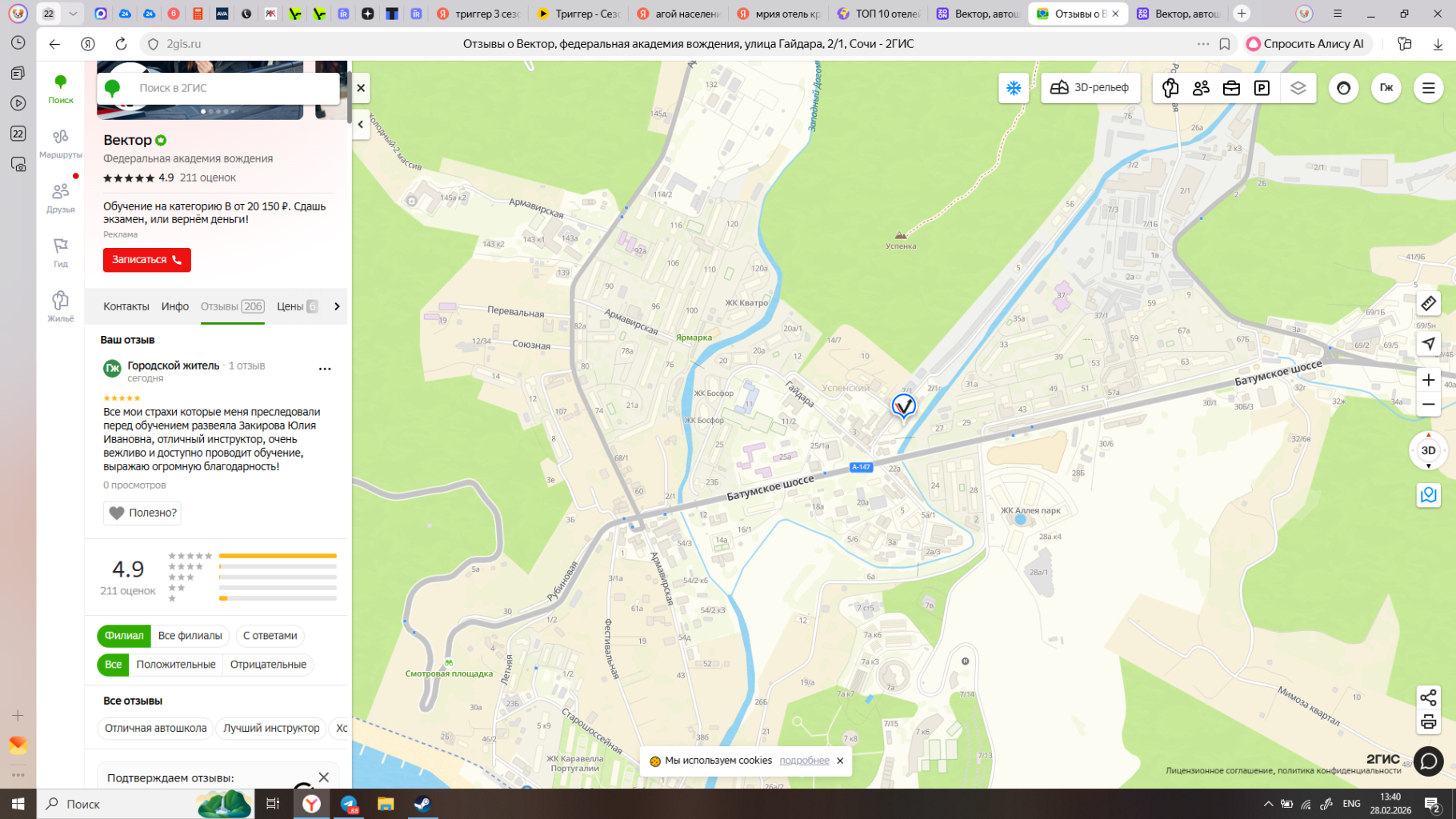Switch to the Контакты tab
The height and width of the screenshot is (819, 1456).
tap(126, 306)
